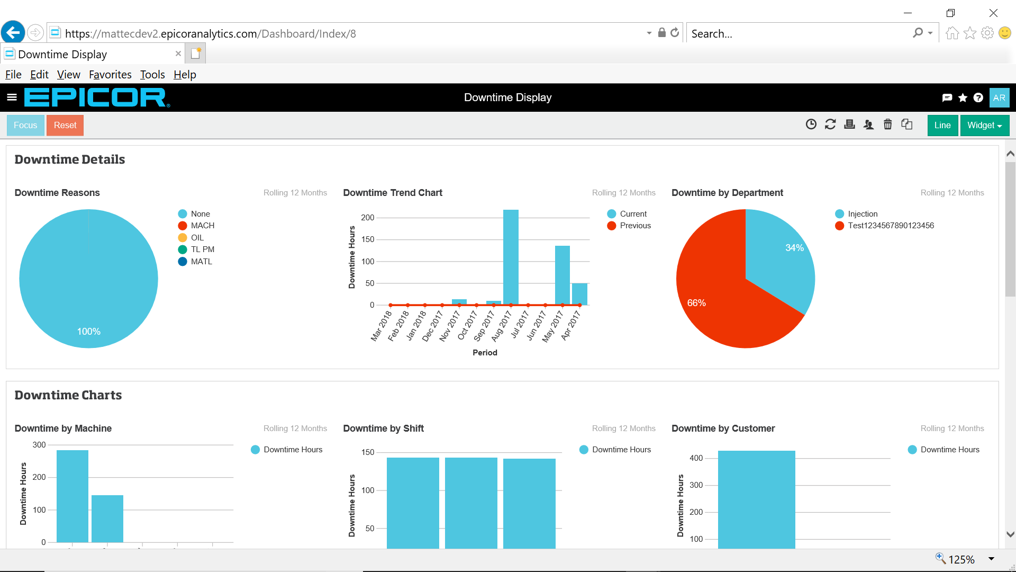
Task: Mark dashboard as favorite with star icon
Action: (962, 98)
